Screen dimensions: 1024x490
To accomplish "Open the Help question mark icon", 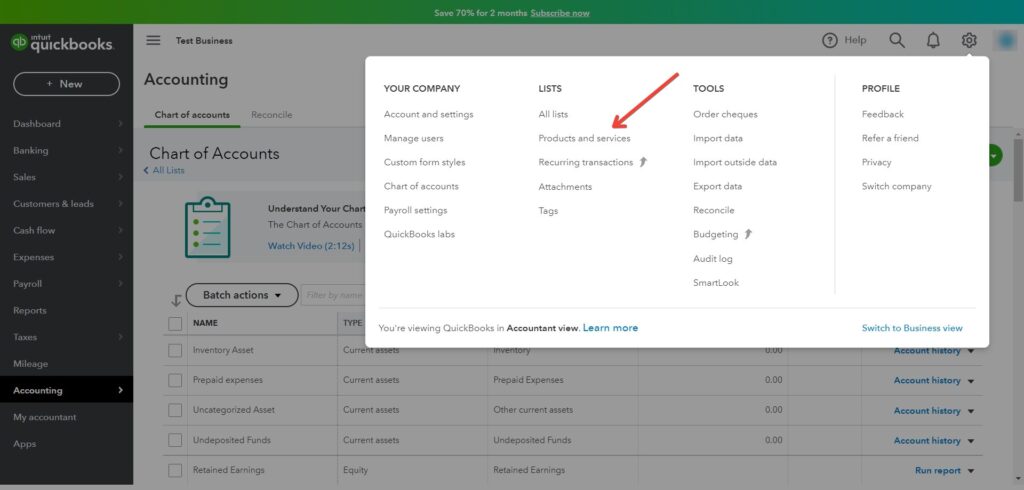I will click(829, 41).
